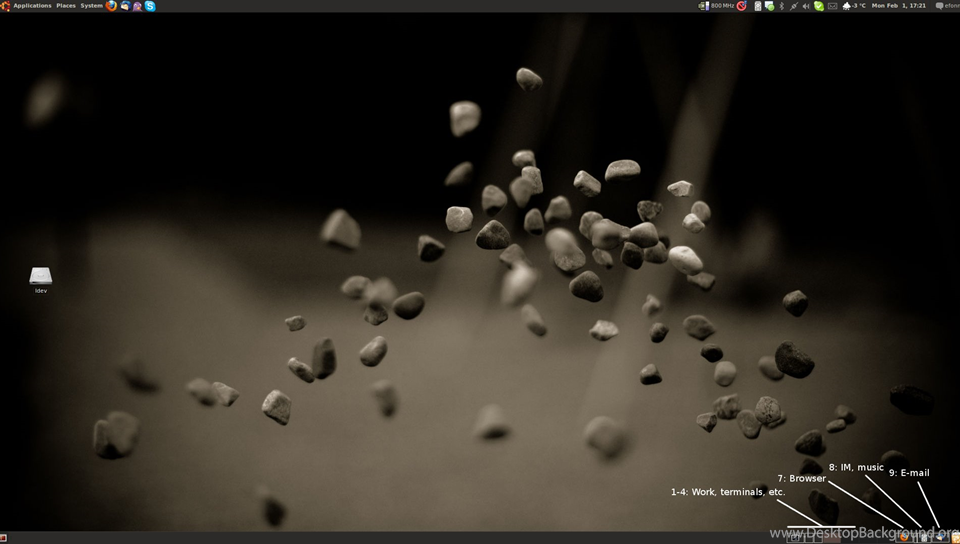The width and height of the screenshot is (960, 544).
Task: Open the volume control speaker icon
Action: [x=806, y=6]
